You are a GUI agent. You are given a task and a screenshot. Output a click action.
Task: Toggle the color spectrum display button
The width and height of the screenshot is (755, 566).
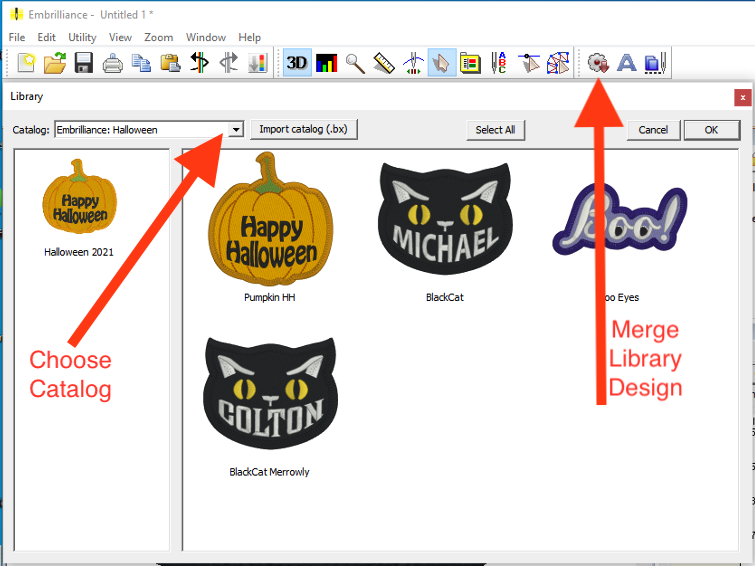[x=326, y=63]
